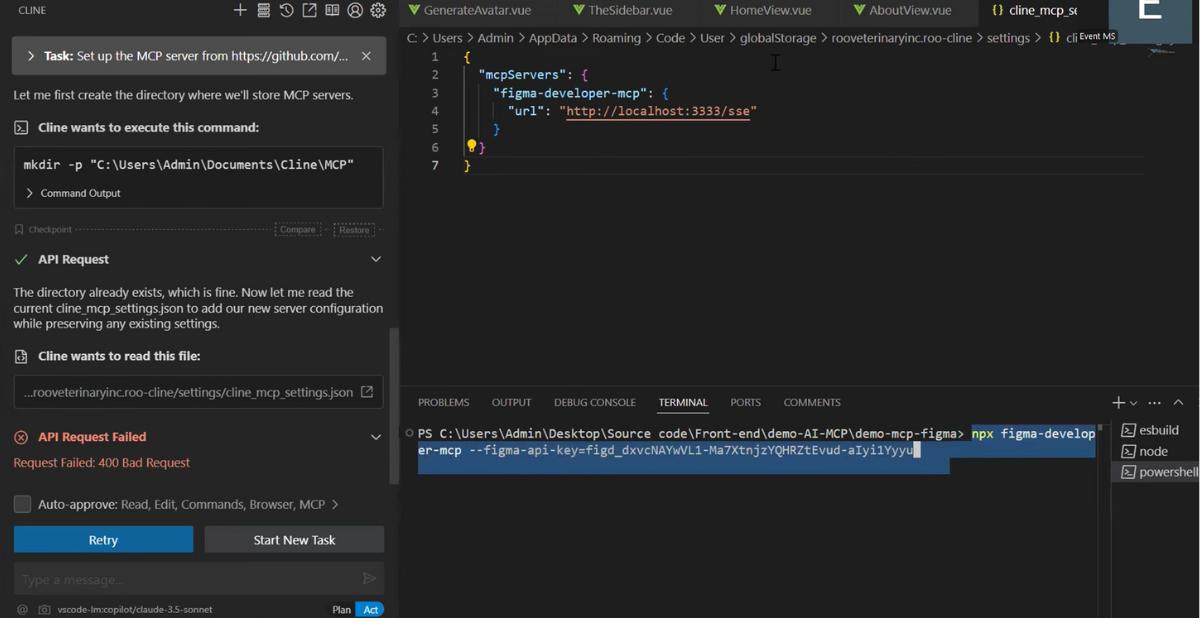Select the node terminal
This screenshot has width=1200, height=628.
pos(1158,451)
